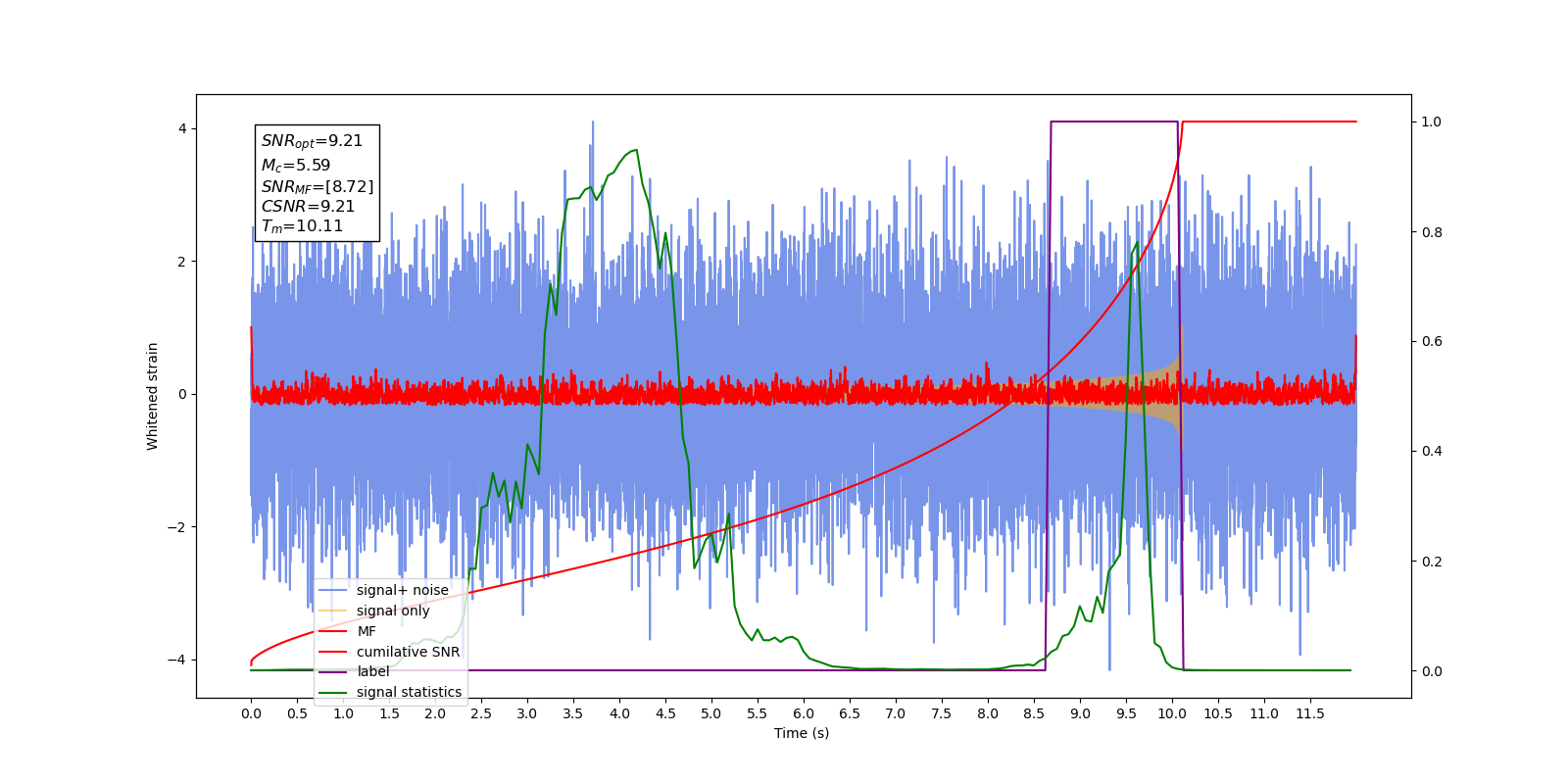Click the 'MF' legend entry
This screenshot has width=1568, height=784.
pos(348,631)
